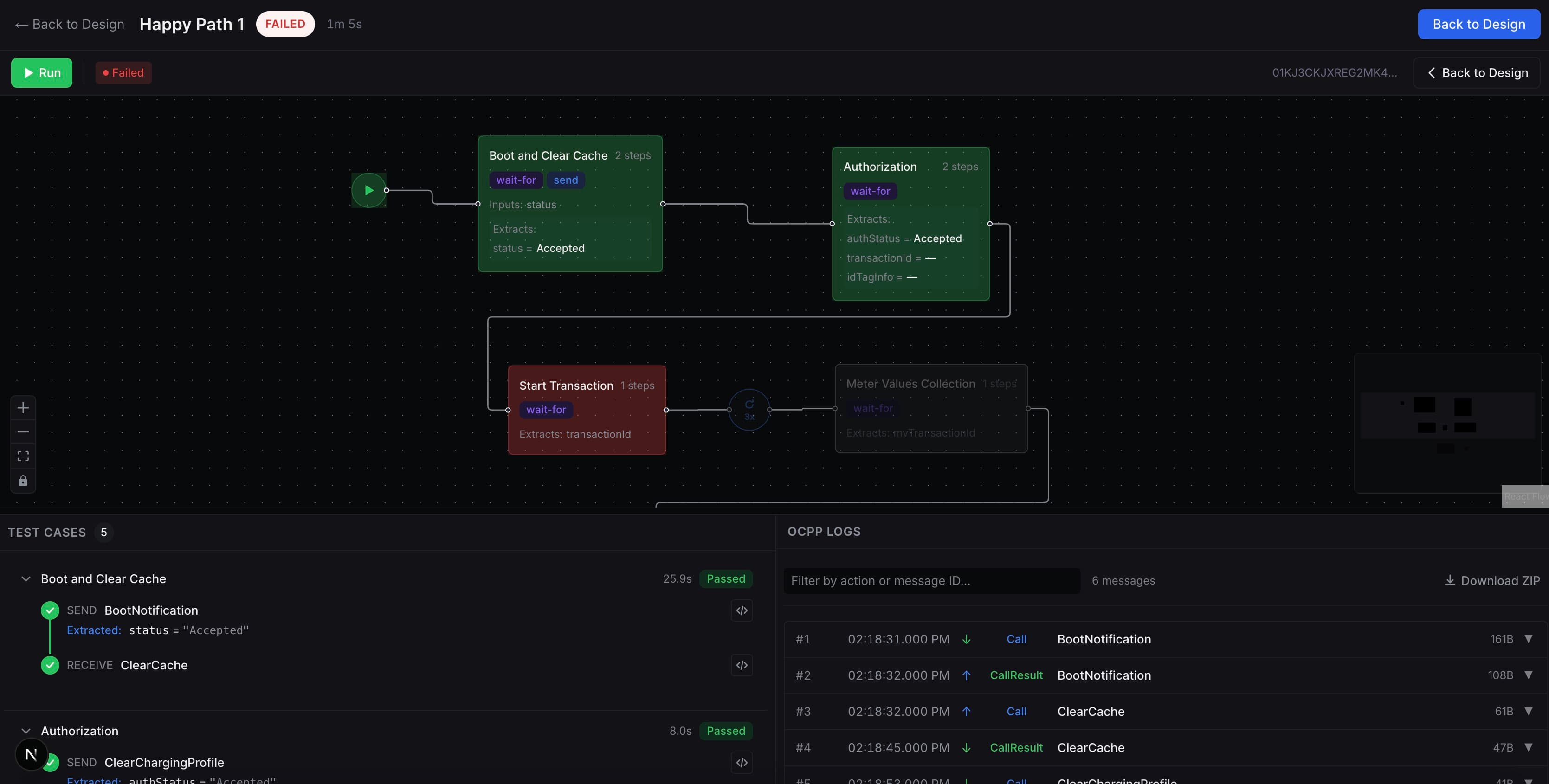Click the green play start node on canvas
The image size is (1549, 784).
[368, 189]
